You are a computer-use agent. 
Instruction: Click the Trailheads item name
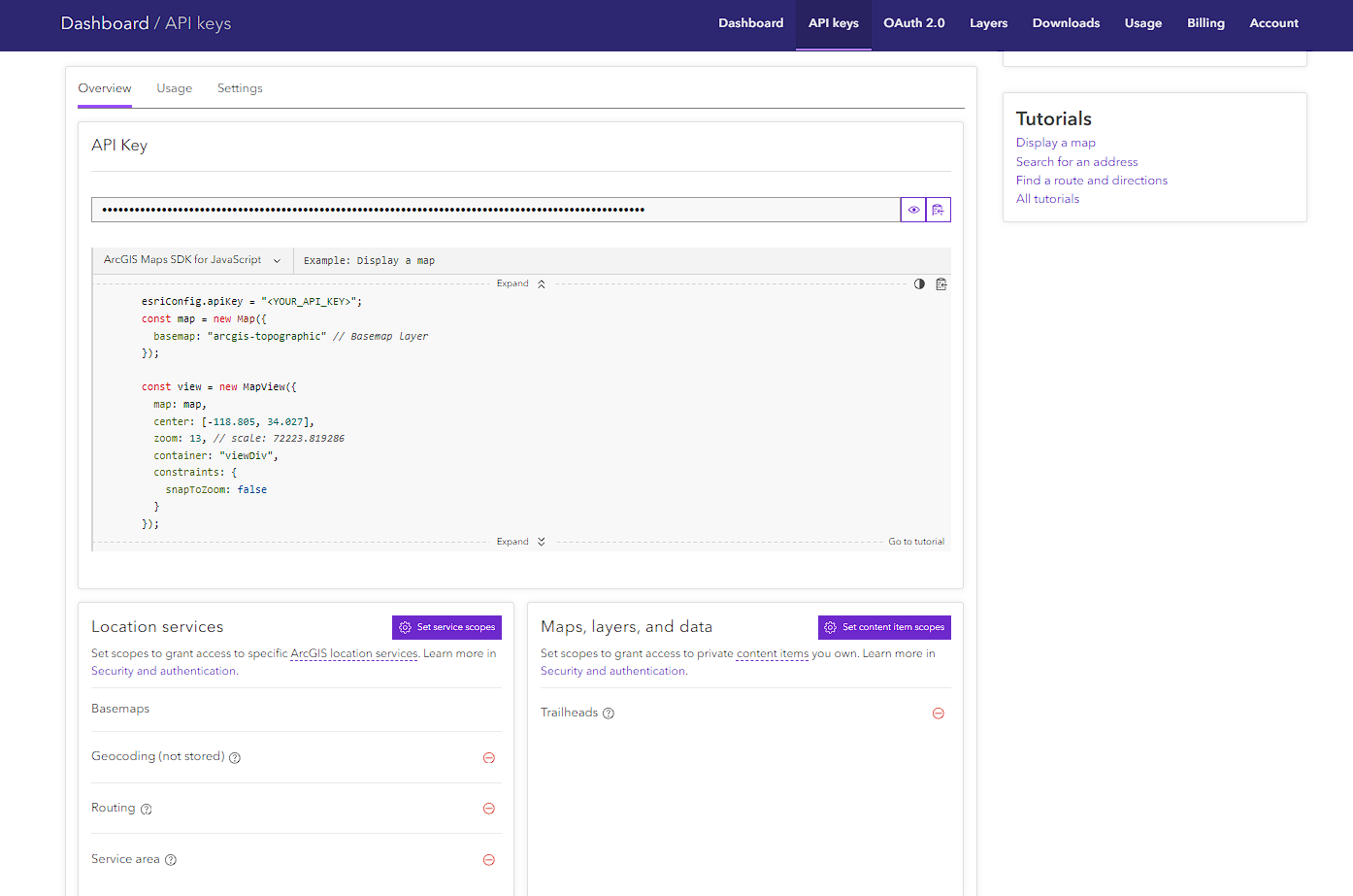coord(570,713)
